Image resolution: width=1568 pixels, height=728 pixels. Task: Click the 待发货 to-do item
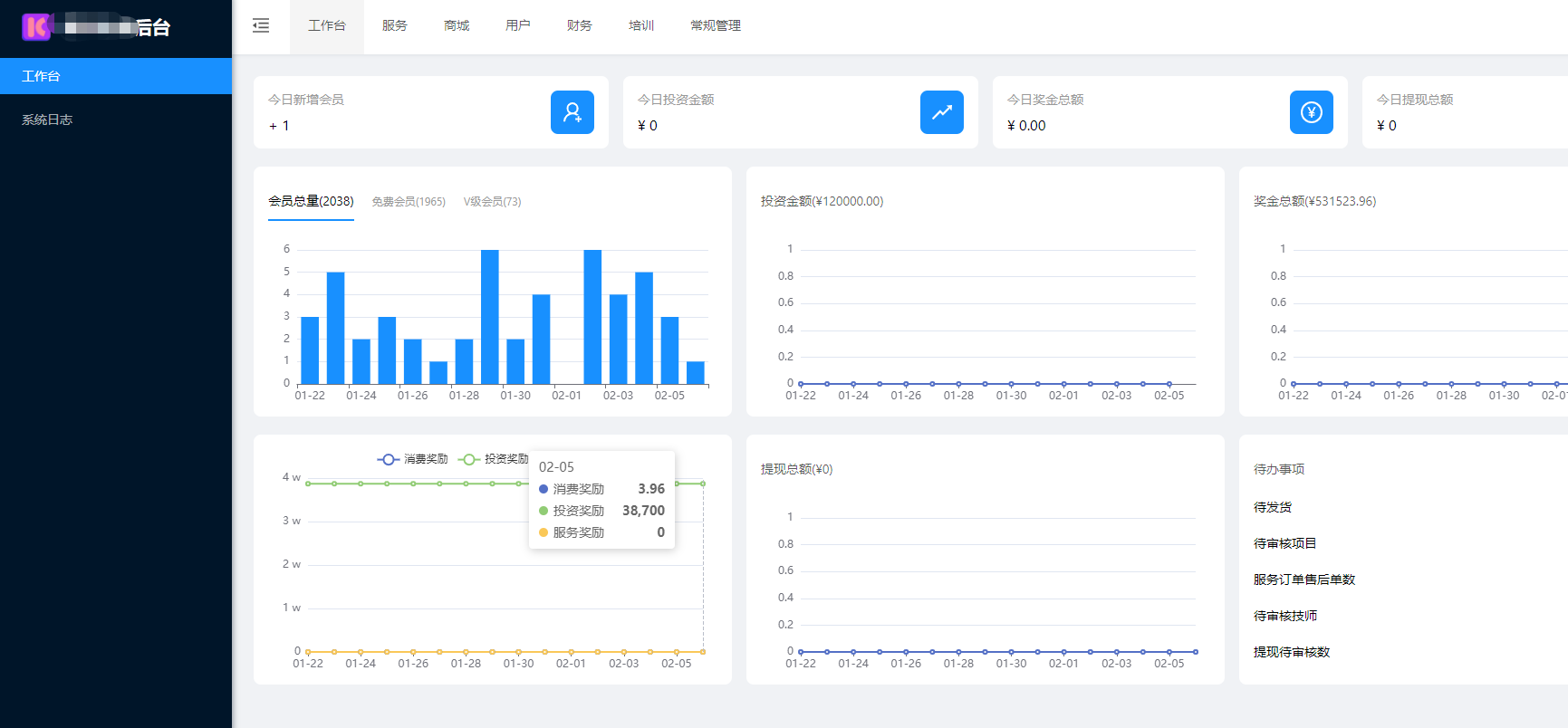1273,507
